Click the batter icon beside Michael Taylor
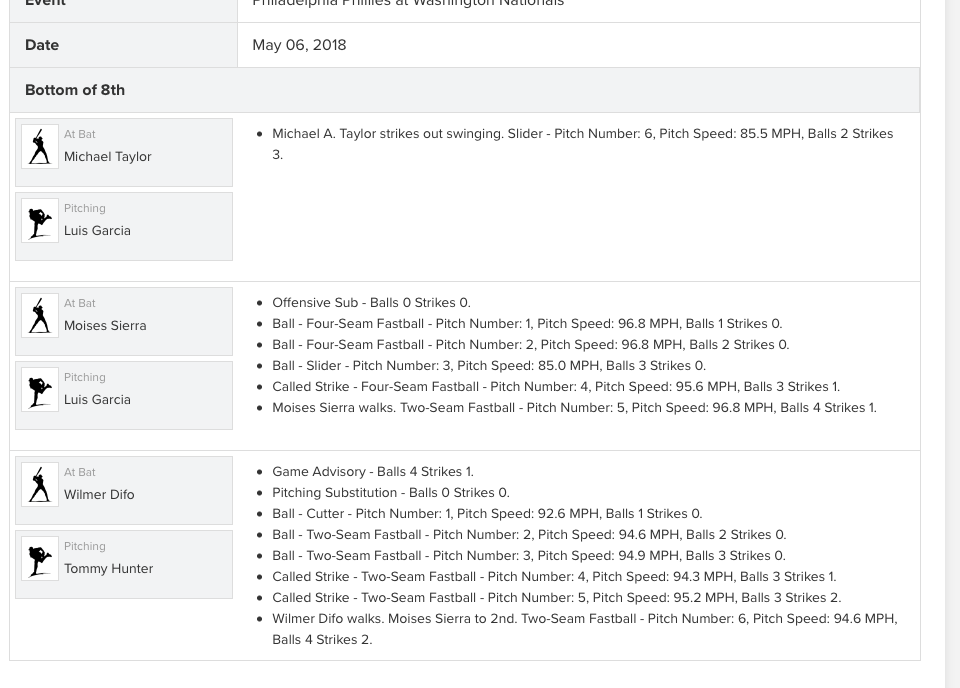Viewport: 960px width, 688px height. pos(40,147)
